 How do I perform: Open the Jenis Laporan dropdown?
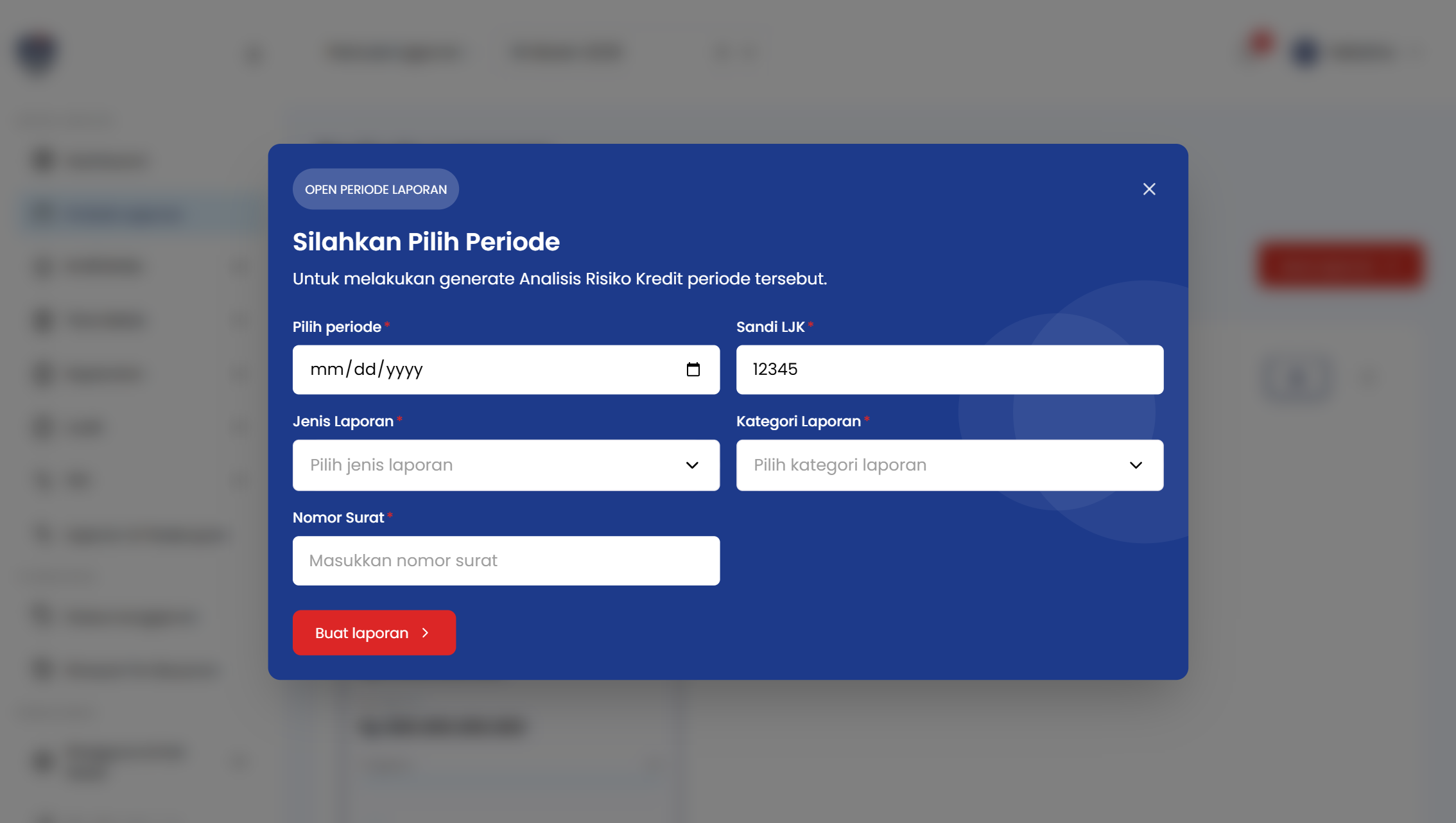(506, 465)
